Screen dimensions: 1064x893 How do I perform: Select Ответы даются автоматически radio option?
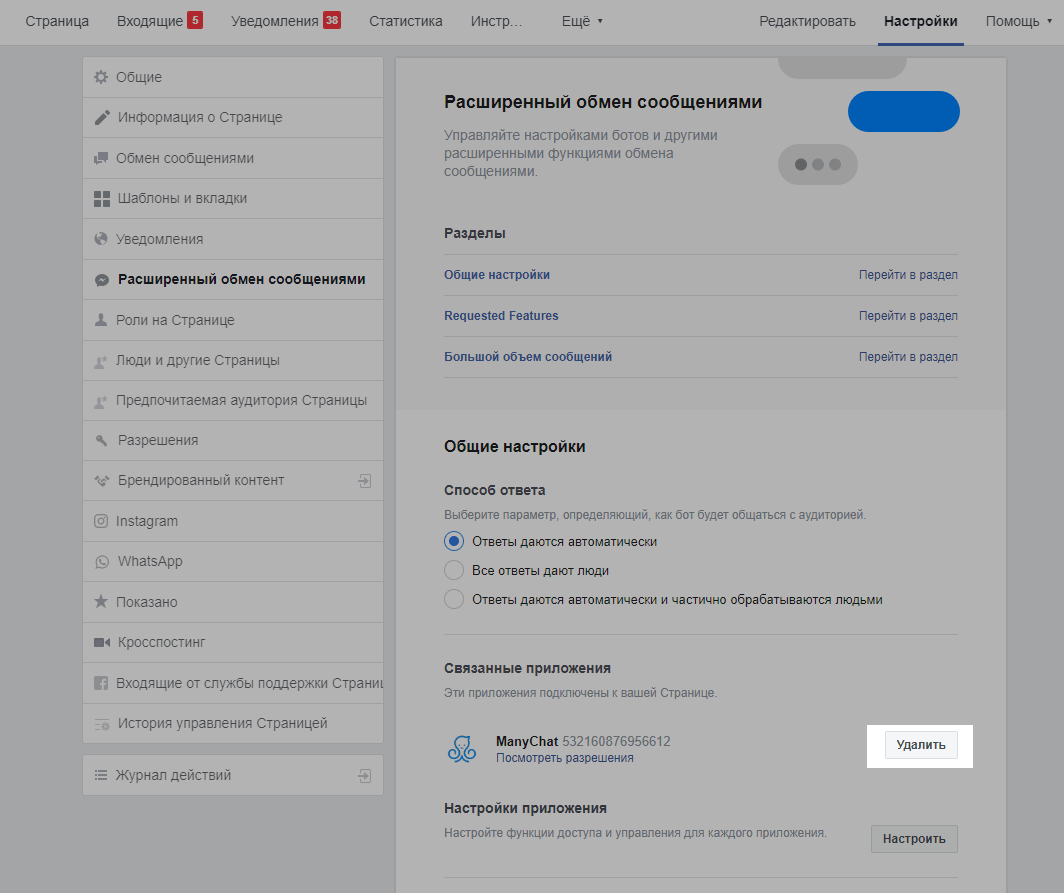pos(454,542)
